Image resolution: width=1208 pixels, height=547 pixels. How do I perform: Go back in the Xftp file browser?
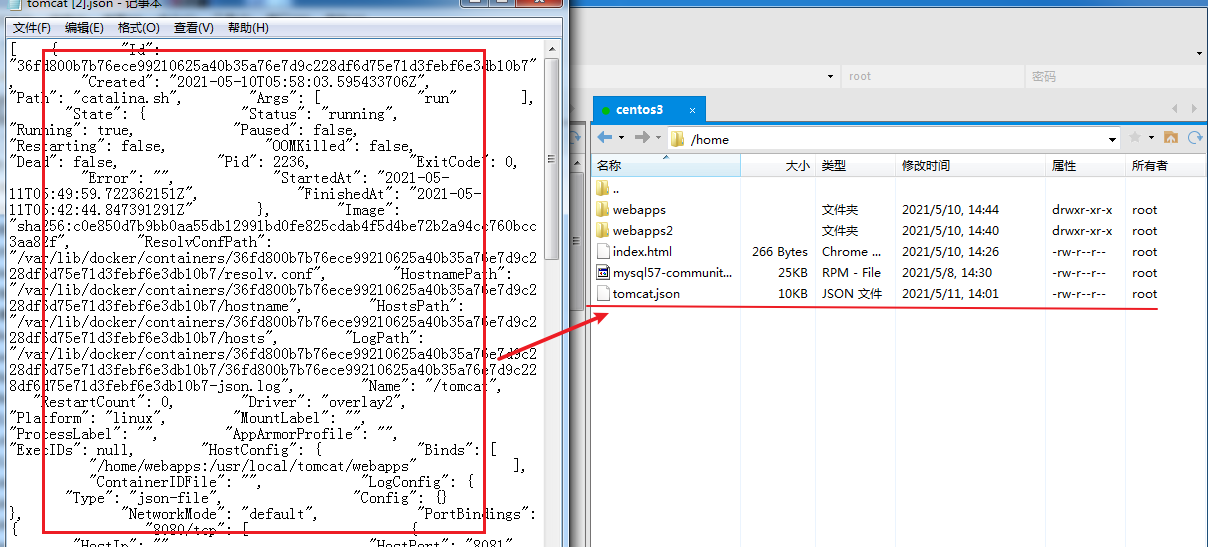[x=605, y=137]
